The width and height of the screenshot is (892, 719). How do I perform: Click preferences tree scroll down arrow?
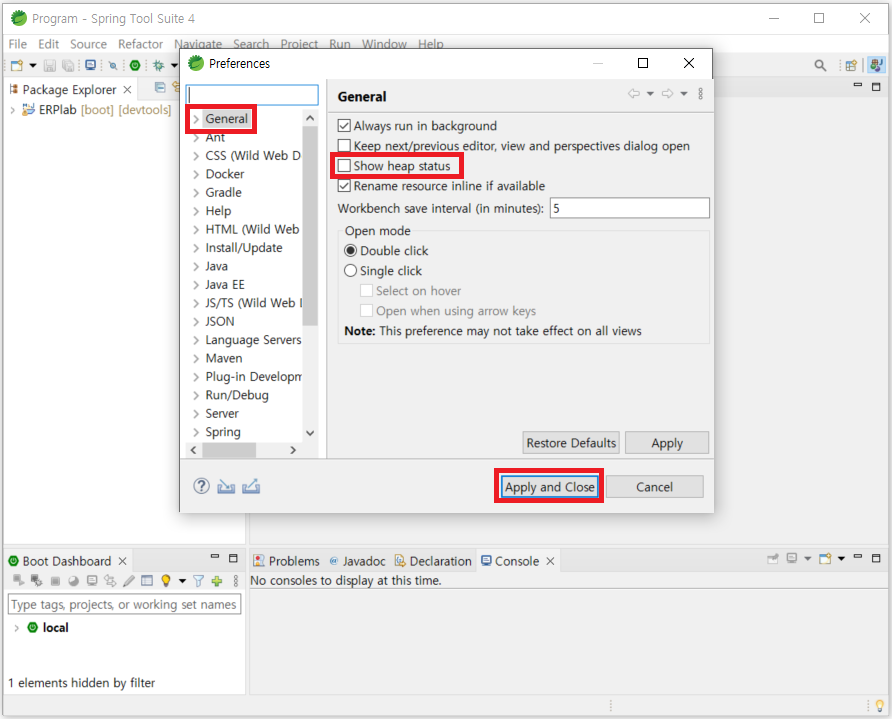309,433
